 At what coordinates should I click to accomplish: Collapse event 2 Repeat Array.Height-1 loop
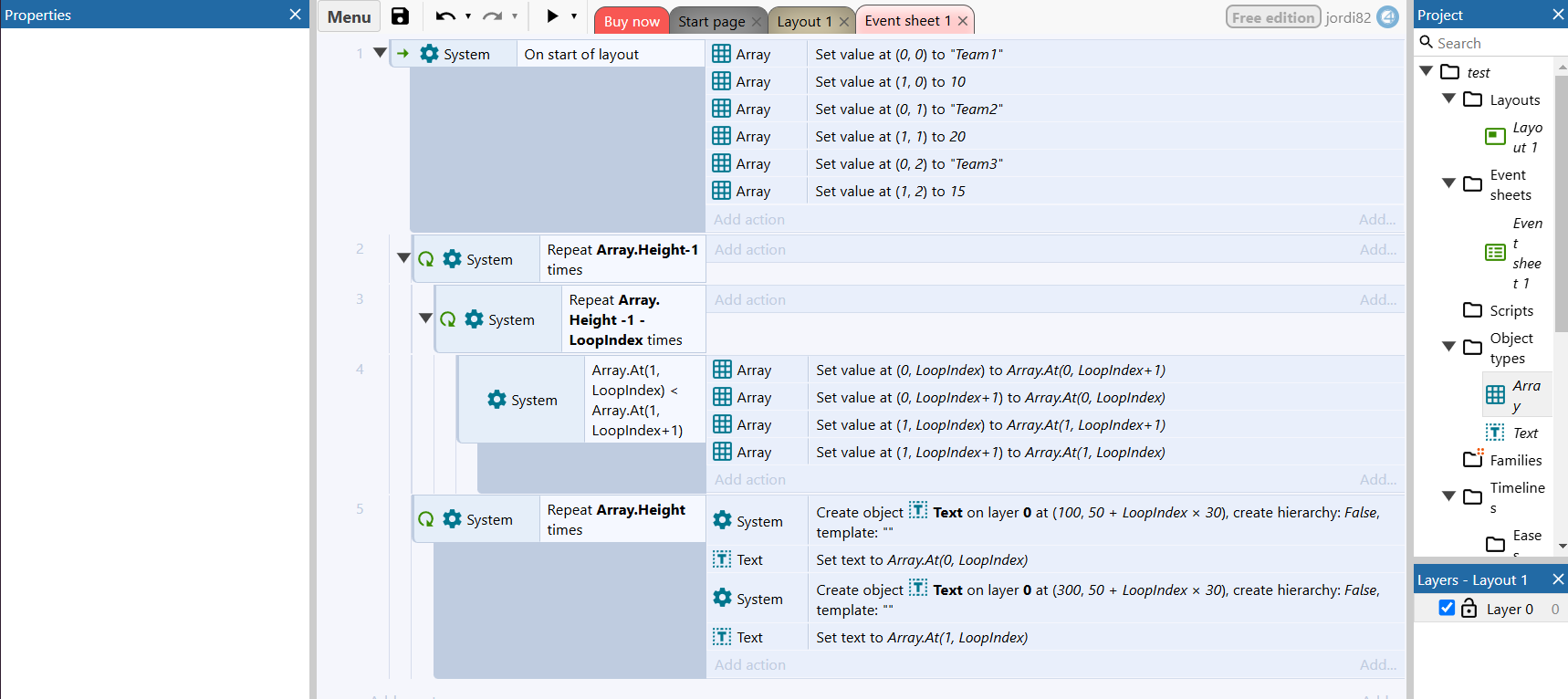point(403,258)
